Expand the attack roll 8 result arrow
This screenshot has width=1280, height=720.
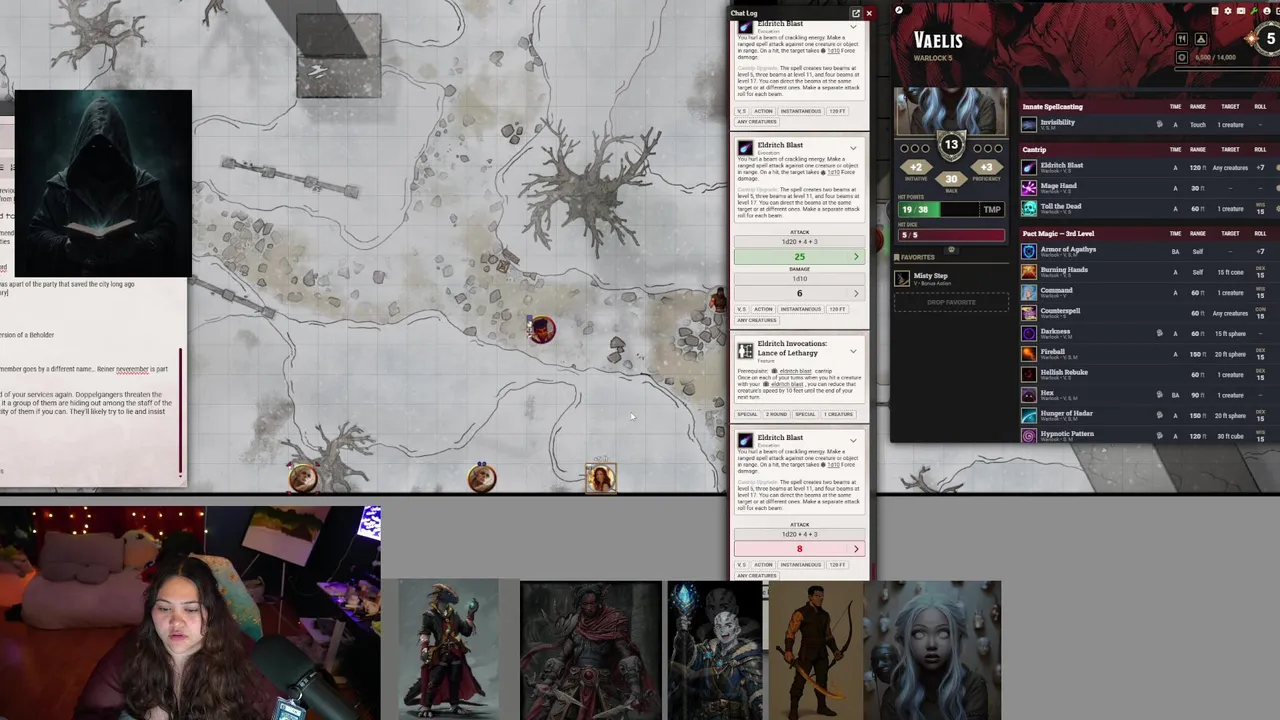coord(856,549)
